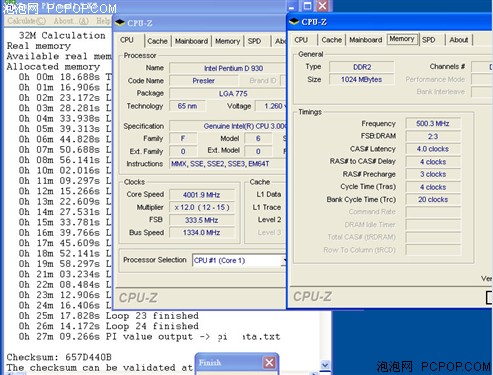The height and width of the screenshot is (375, 493).
Task: Click the Core Speed value 4001.9 MHz
Action: 201,195
